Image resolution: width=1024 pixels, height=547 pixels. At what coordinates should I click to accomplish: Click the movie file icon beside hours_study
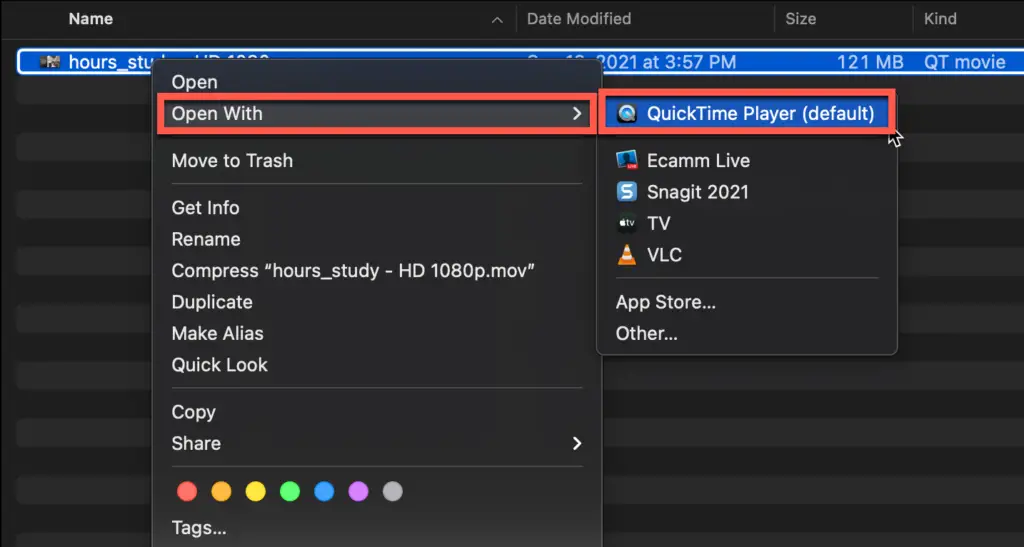click(50, 62)
